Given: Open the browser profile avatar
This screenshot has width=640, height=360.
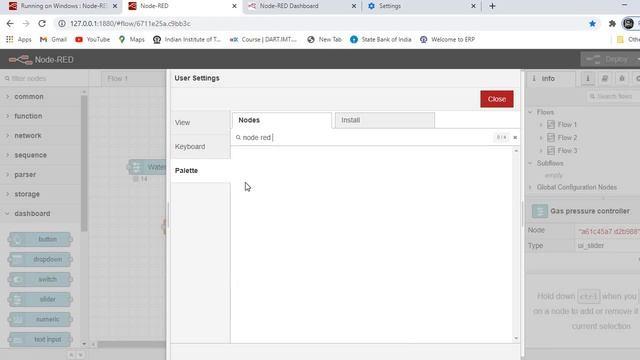Looking at the screenshot, I should (x=628, y=24).
